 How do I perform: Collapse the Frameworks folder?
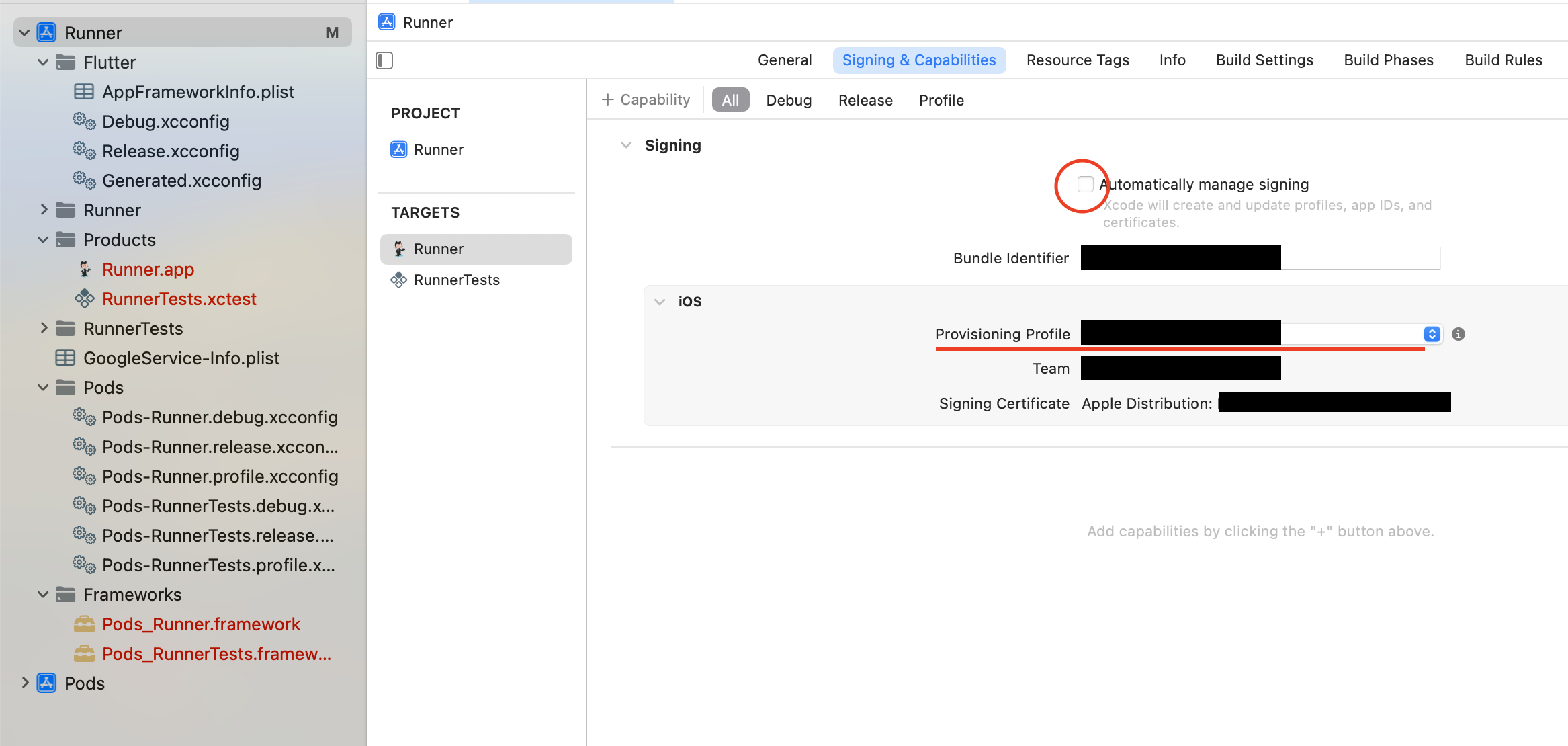coord(44,595)
